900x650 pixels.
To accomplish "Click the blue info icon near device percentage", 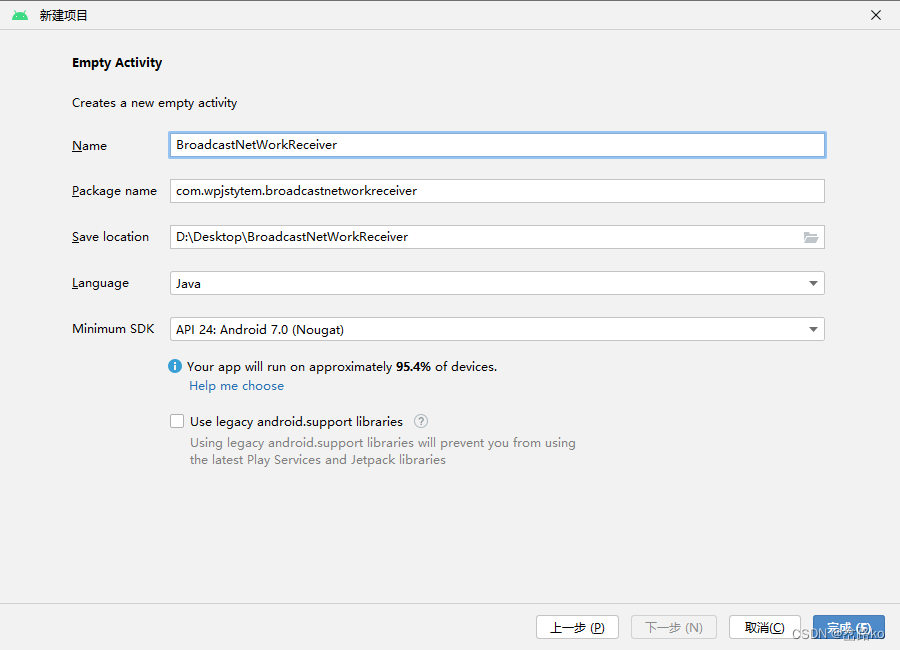I will point(175,366).
